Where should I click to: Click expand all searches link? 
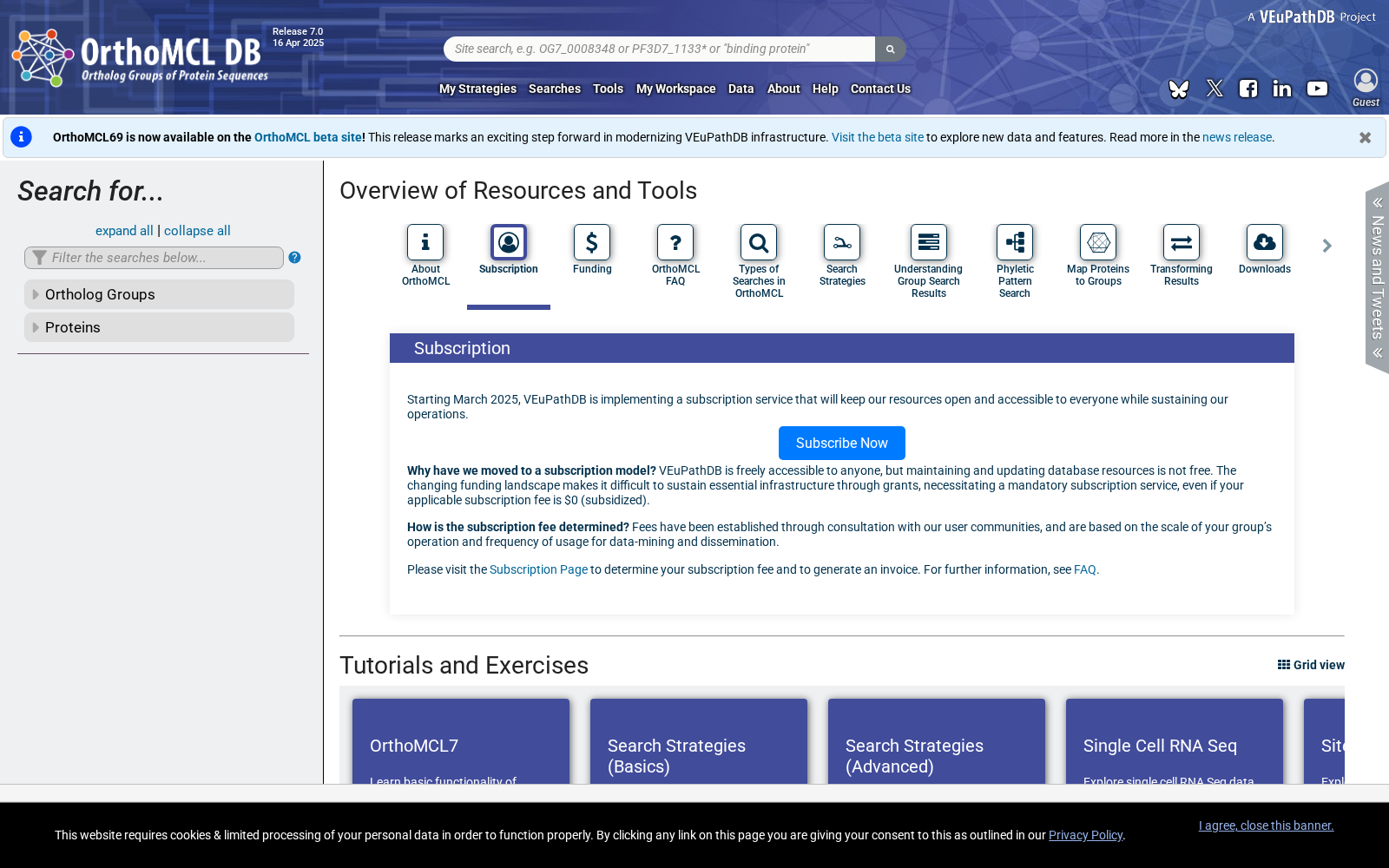point(124,231)
